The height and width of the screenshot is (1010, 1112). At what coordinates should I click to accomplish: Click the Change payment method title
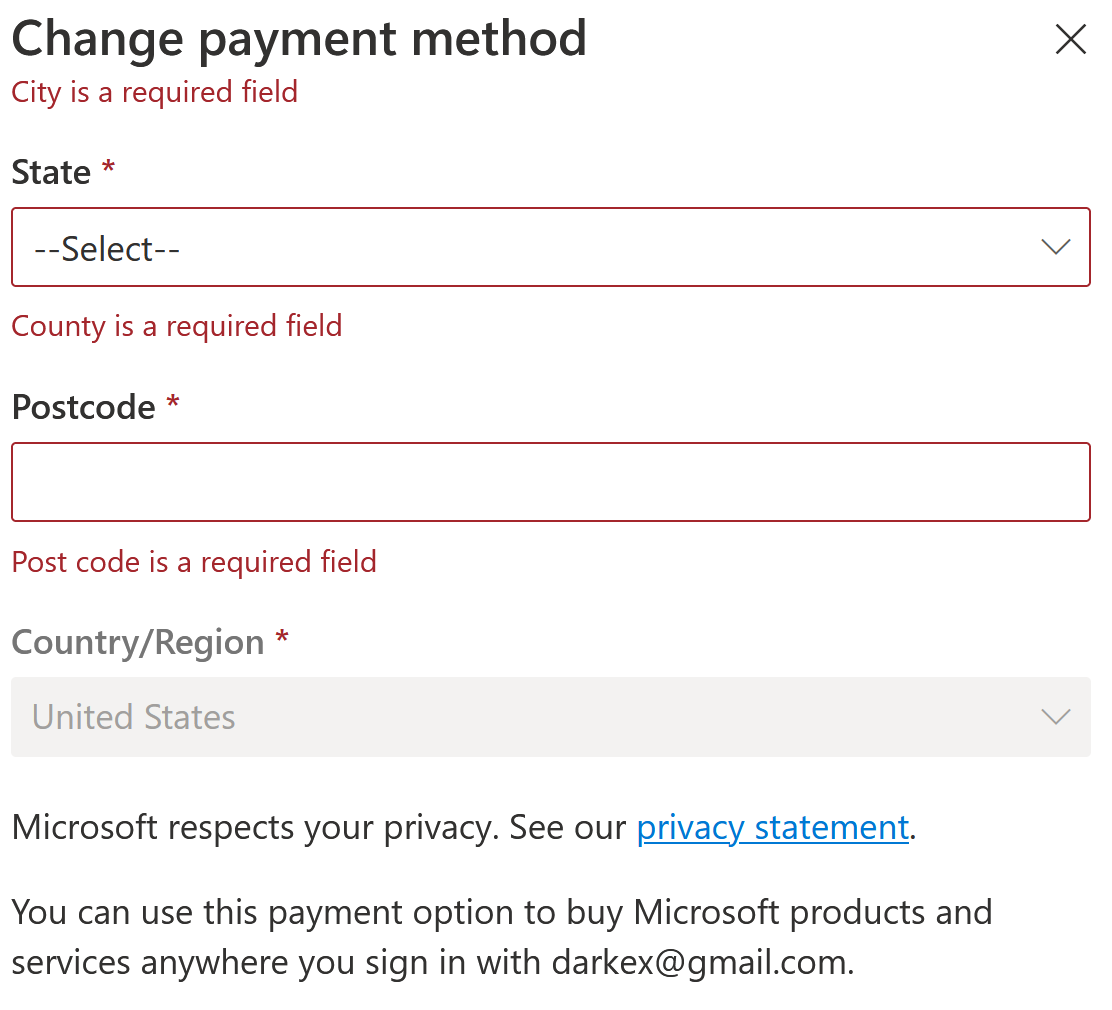[x=298, y=38]
